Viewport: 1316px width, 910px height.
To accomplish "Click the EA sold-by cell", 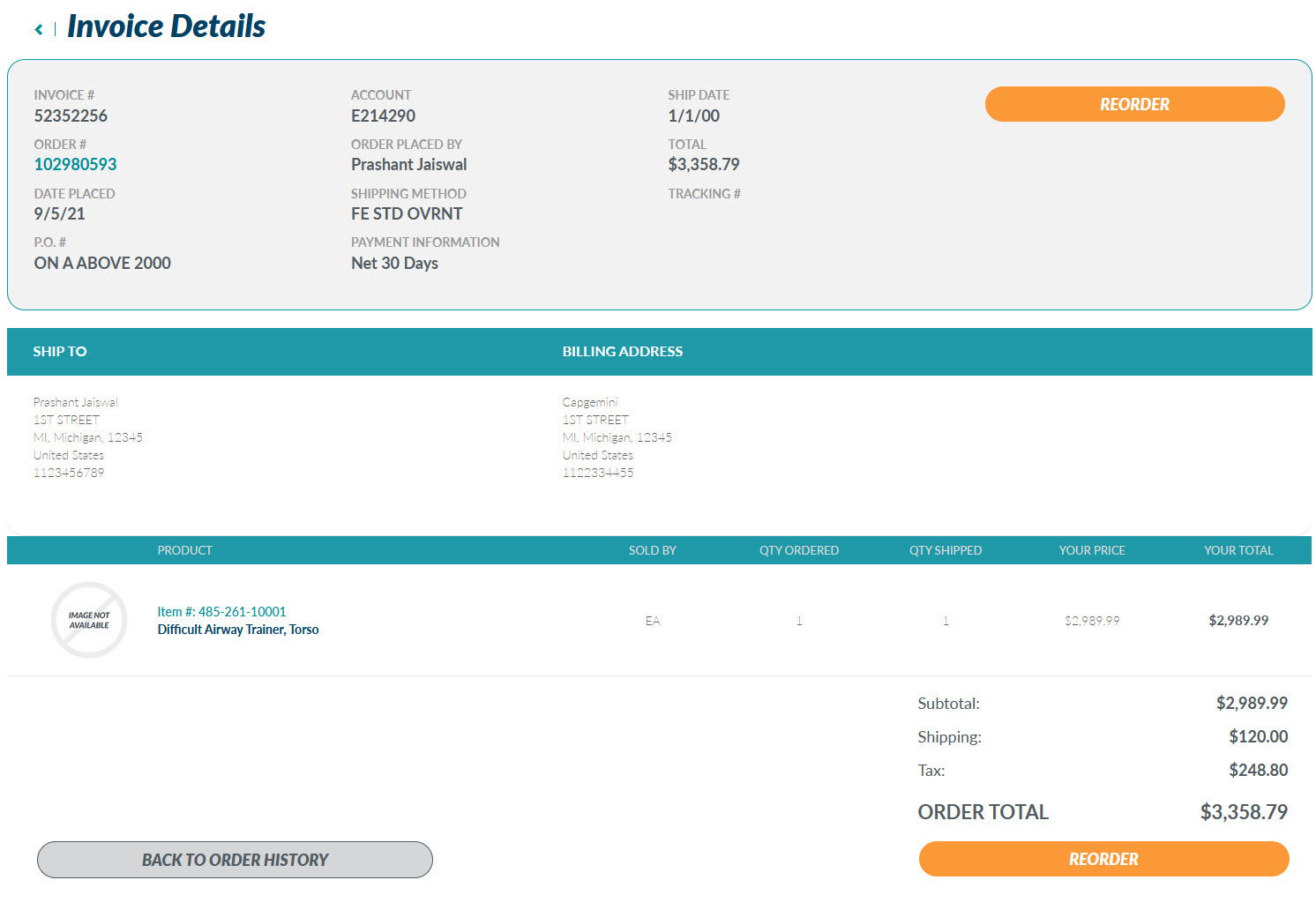I will (x=653, y=621).
